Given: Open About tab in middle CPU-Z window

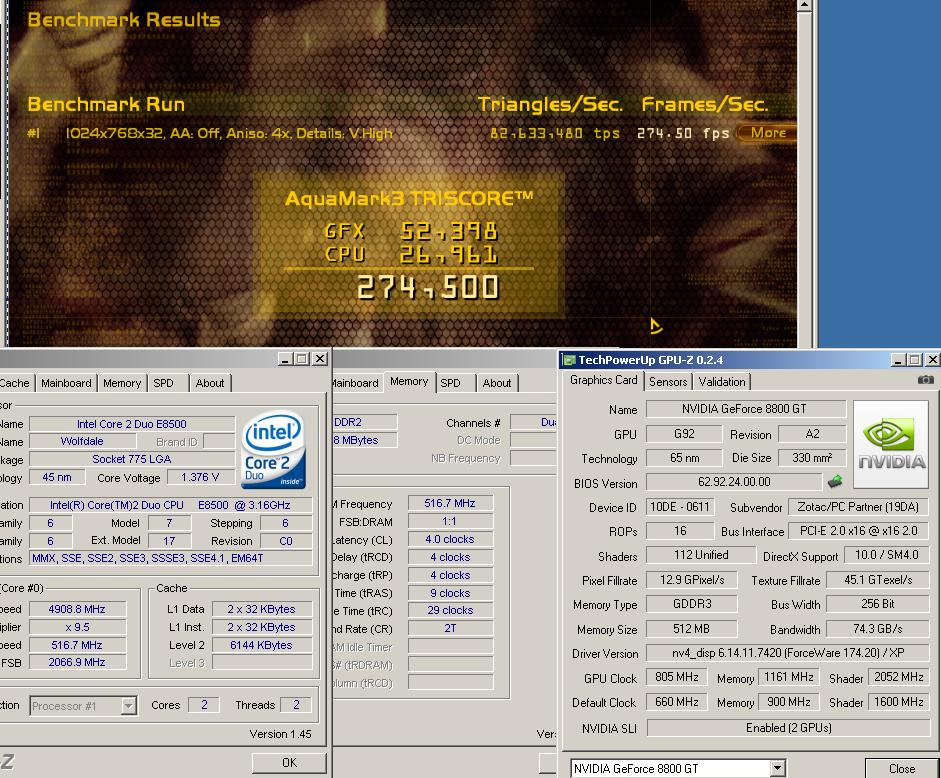Looking at the screenshot, I should pyautogui.click(x=497, y=383).
